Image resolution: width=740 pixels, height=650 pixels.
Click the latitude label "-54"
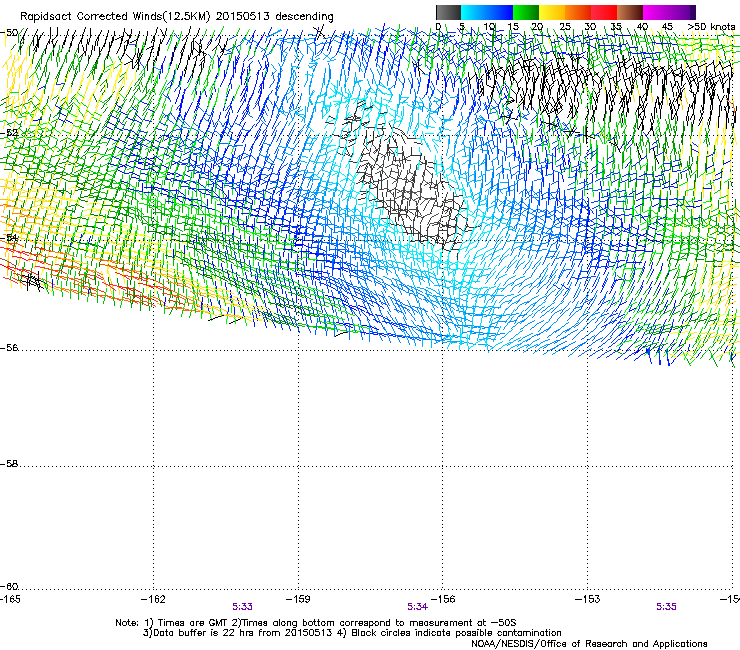click(9, 238)
